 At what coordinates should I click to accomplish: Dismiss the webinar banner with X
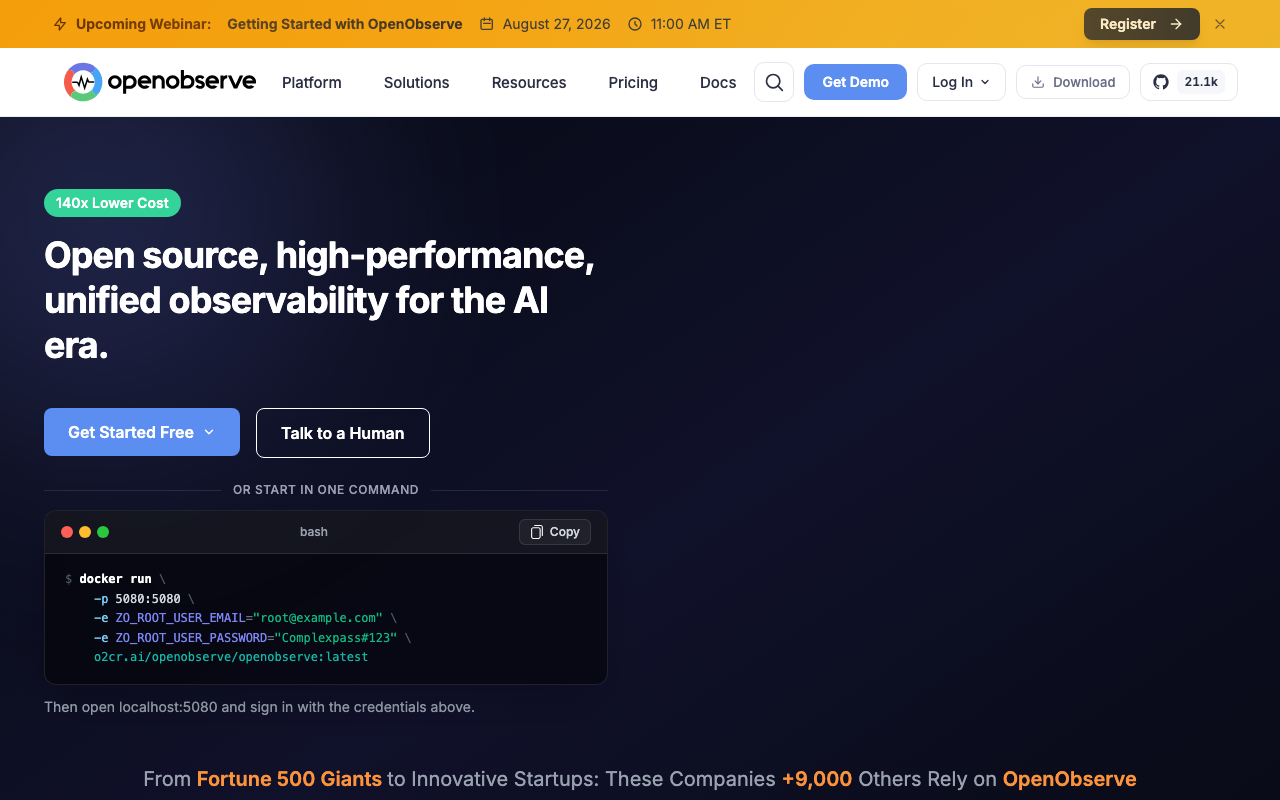(1220, 24)
